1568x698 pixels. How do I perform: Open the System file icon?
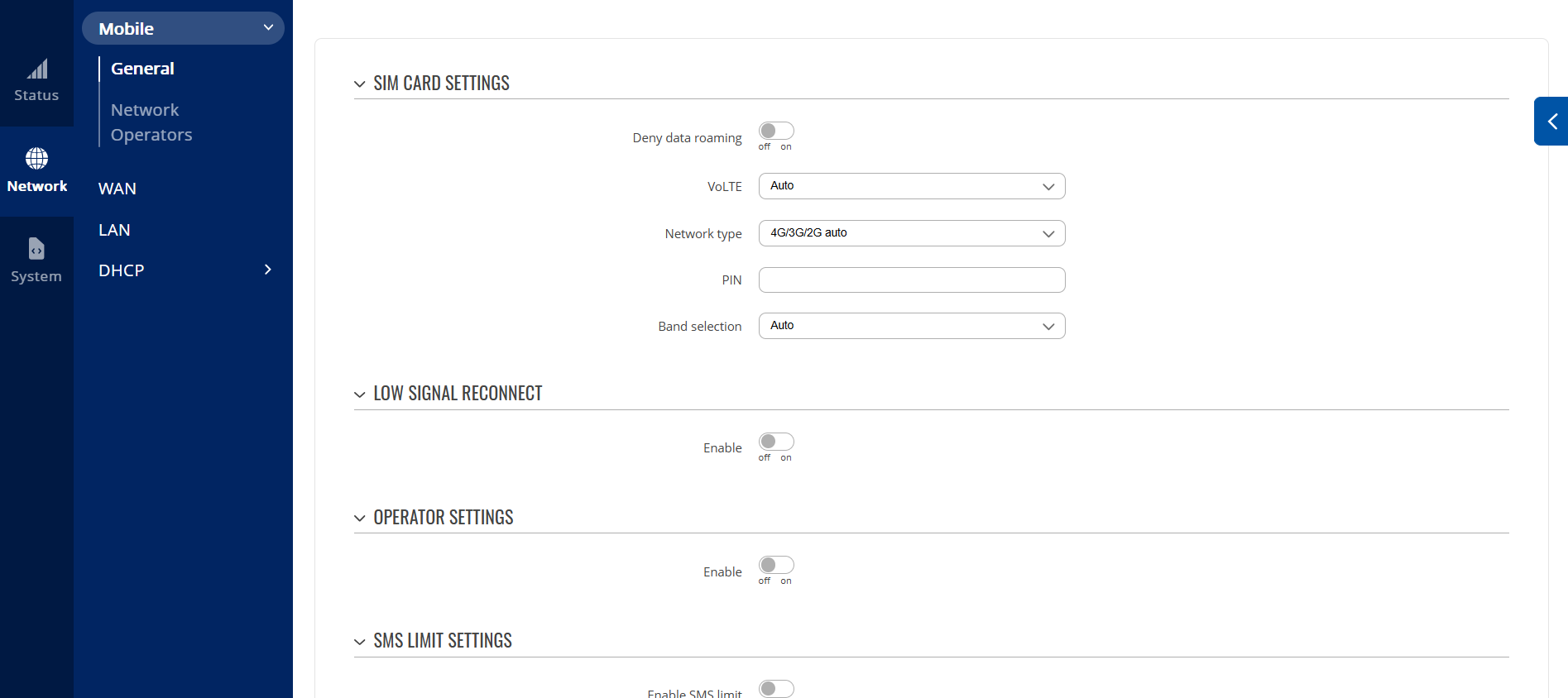36,248
